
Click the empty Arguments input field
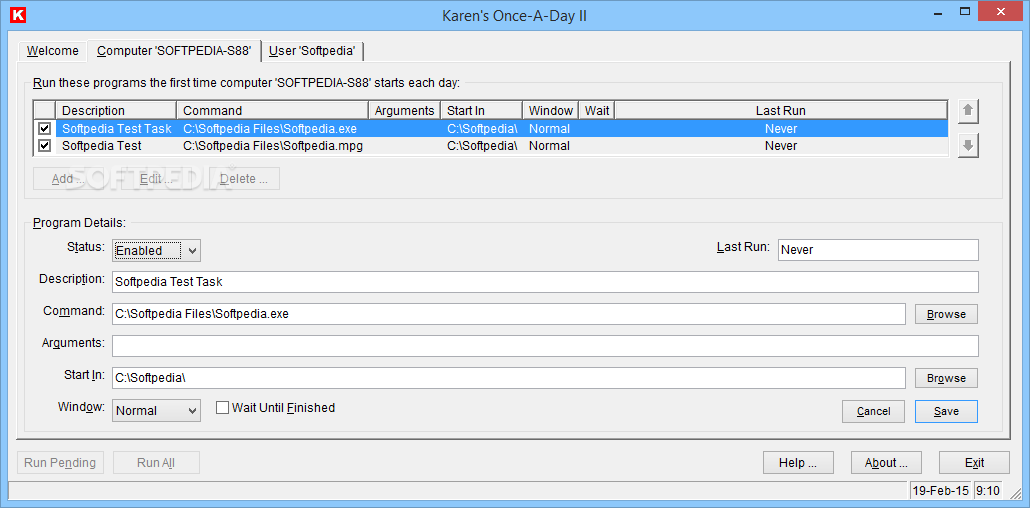pos(545,346)
